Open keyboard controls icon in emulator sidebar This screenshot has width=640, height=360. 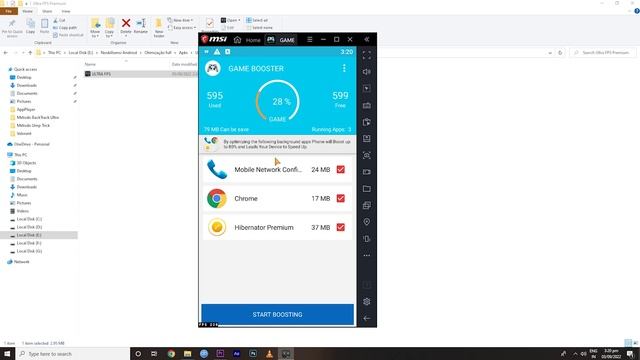(x=367, y=105)
